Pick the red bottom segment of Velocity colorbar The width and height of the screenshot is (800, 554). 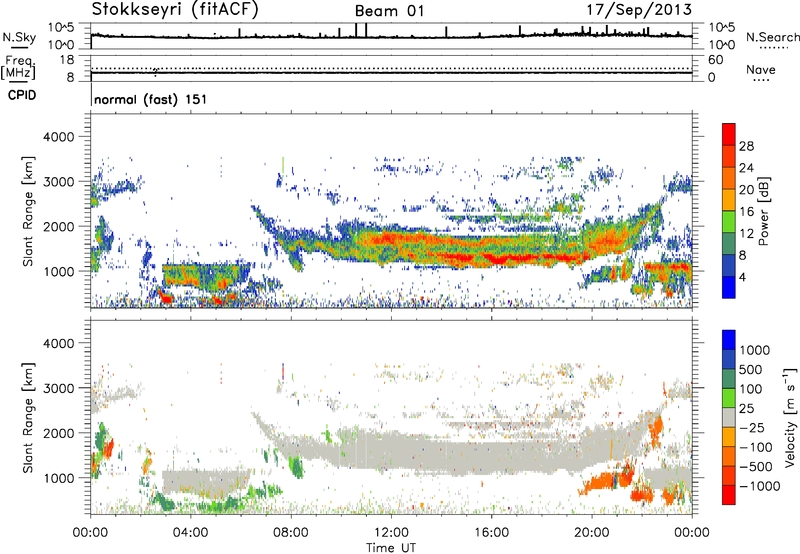[x=729, y=495]
